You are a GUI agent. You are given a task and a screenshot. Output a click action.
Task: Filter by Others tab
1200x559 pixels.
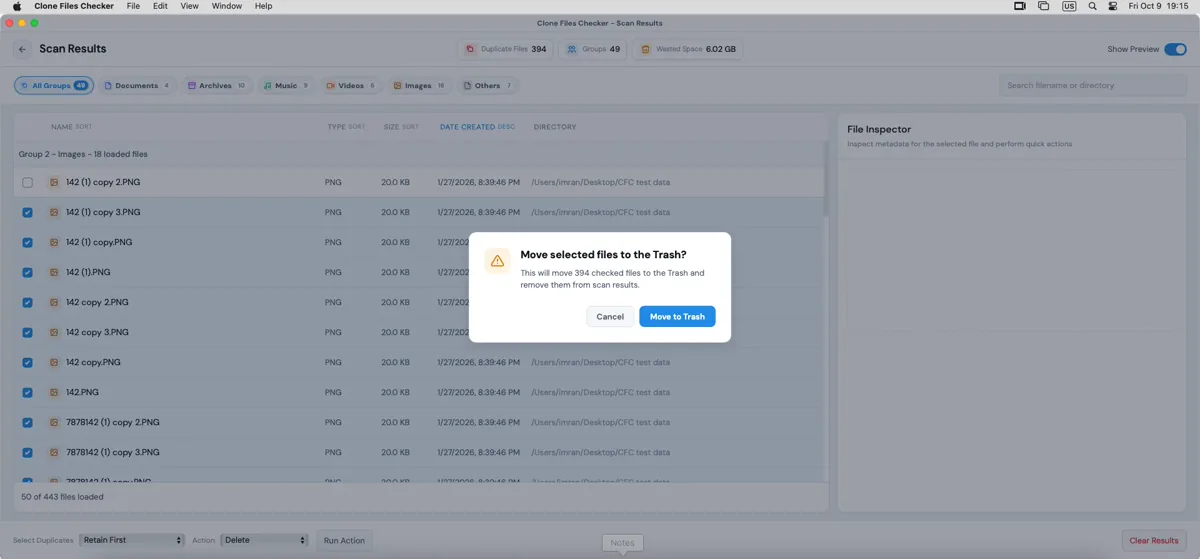pos(488,86)
